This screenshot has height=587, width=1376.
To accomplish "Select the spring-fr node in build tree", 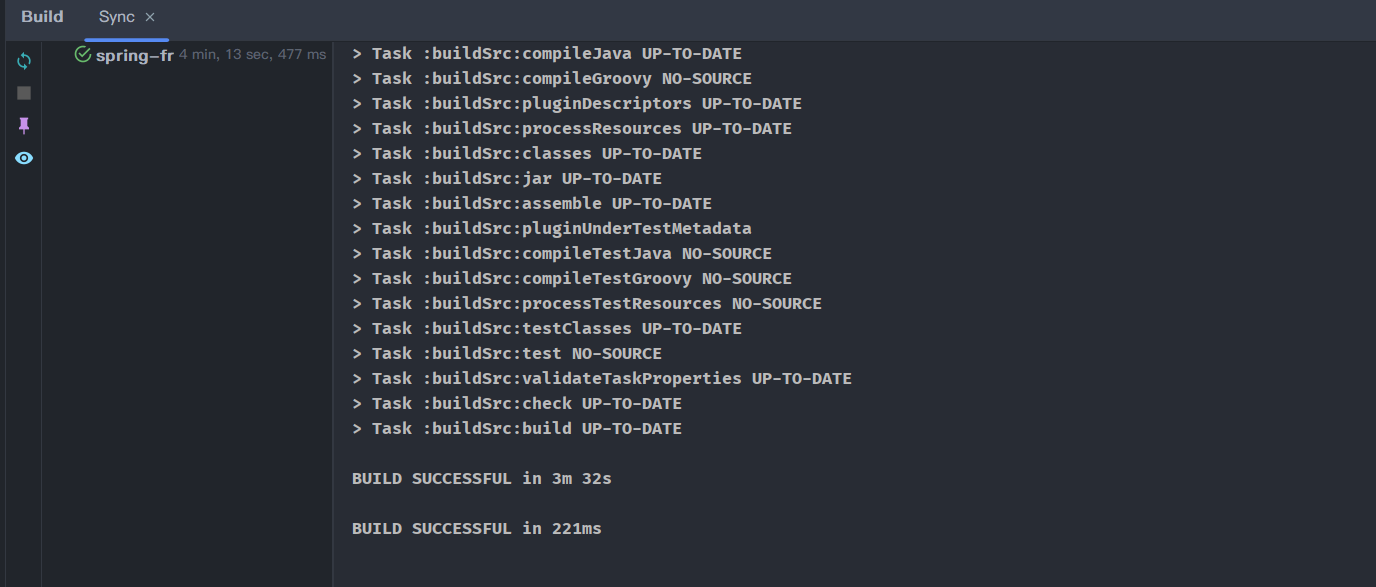I will [134, 55].
